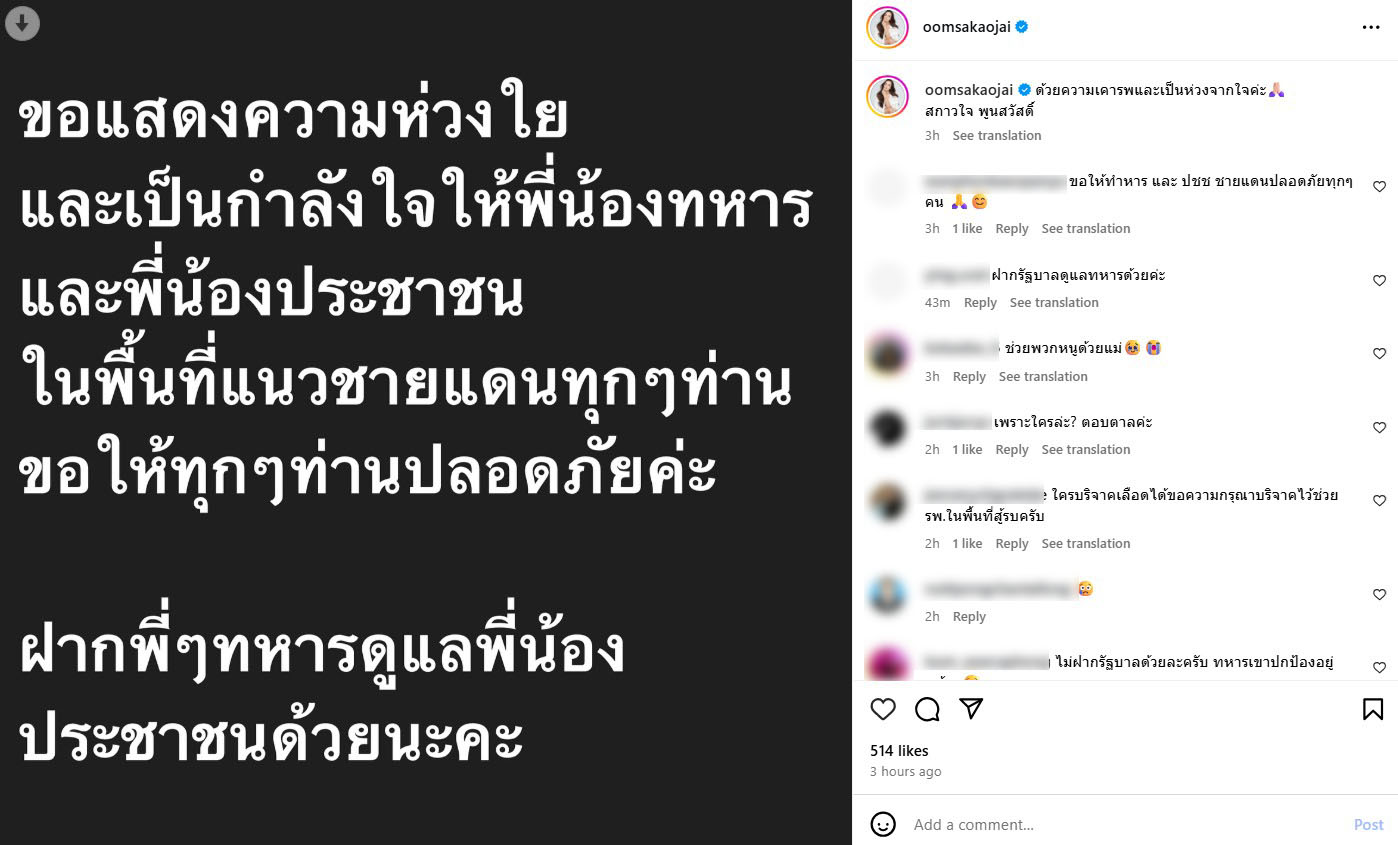Reply to the emoji-only 2h comment
1398x845 pixels.
(x=969, y=617)
